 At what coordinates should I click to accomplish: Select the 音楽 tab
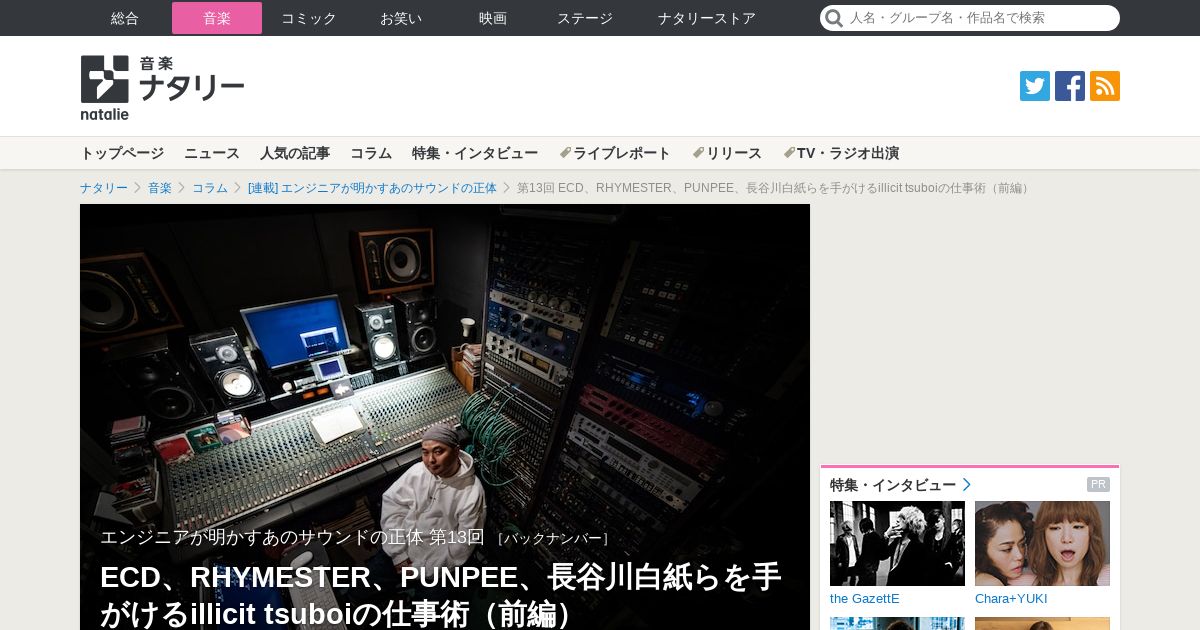pyautogui.click(x=217, y=18)
